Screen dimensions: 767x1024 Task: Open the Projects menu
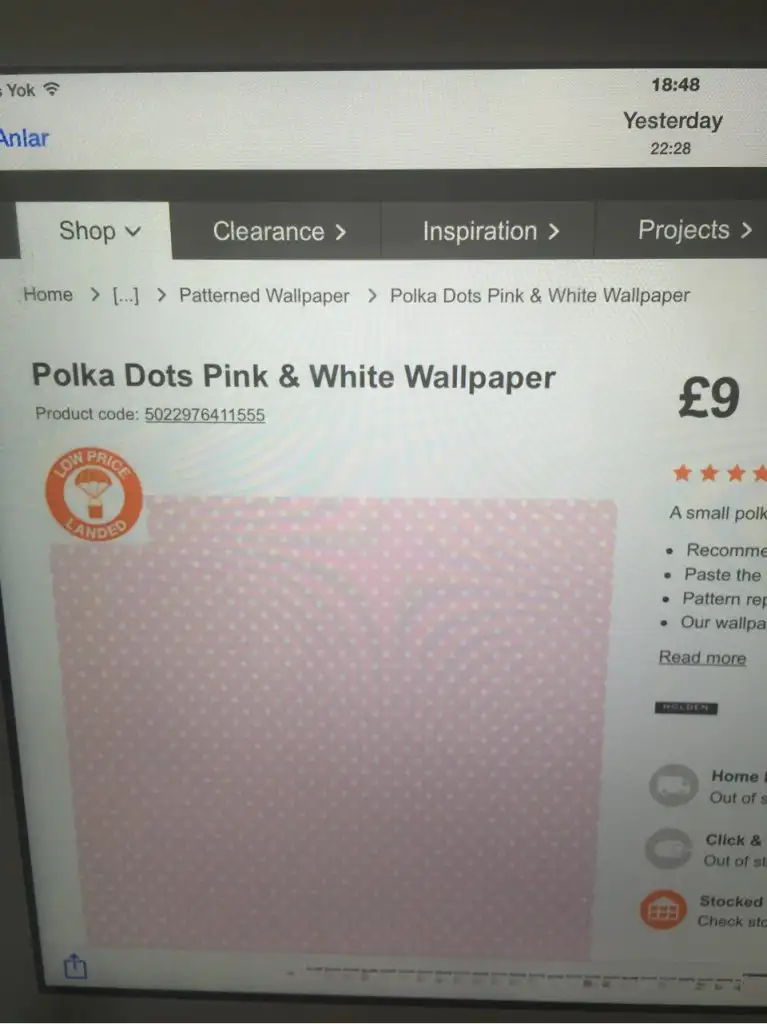[x=694, y=230]
